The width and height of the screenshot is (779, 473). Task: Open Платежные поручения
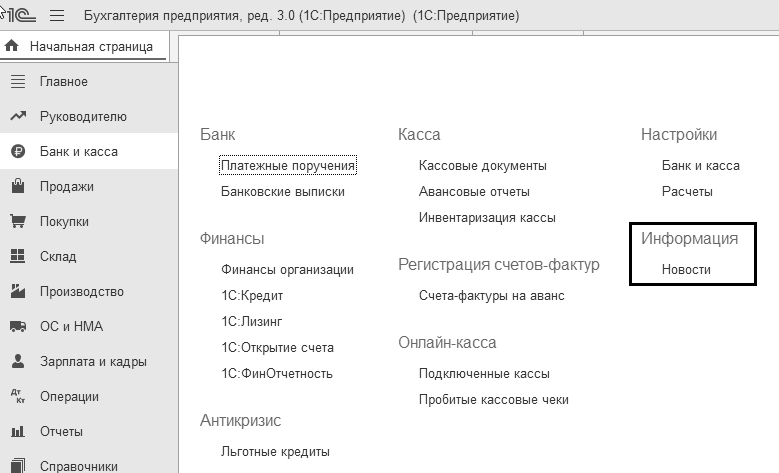click(288, 165)
